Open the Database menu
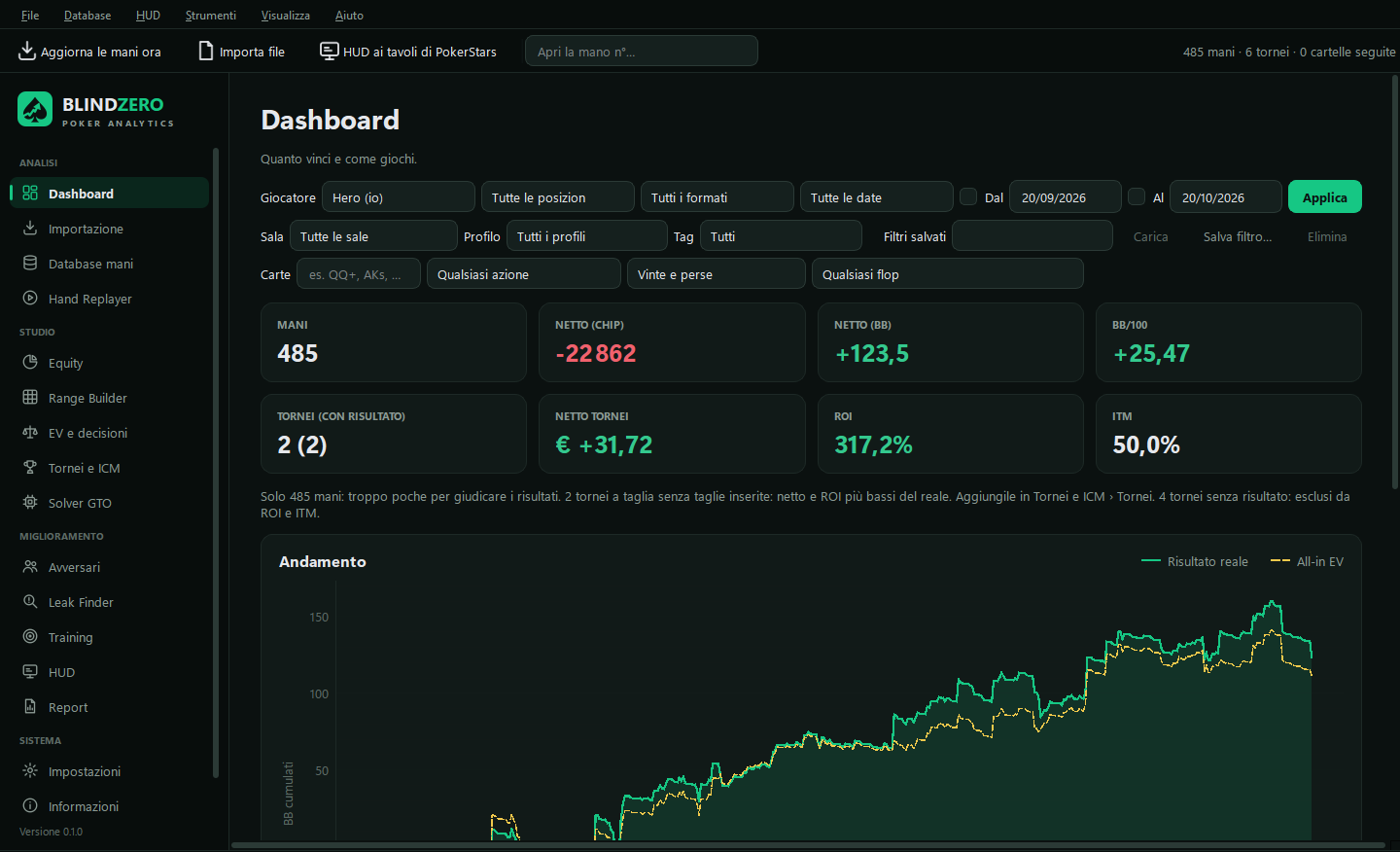This screenshot has width=1400, height=852. (87, 15)
